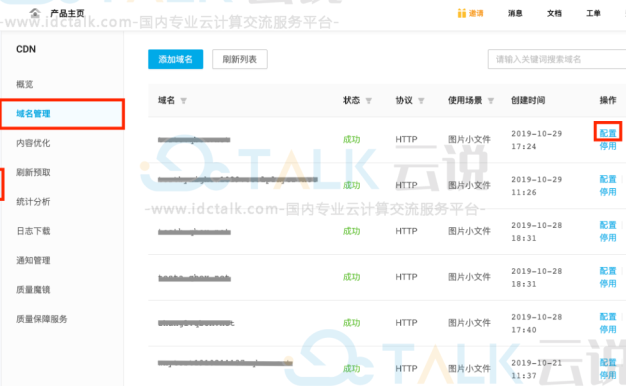Click the 操作 column header
Viewport: 626px width, 386px height.
608,100
